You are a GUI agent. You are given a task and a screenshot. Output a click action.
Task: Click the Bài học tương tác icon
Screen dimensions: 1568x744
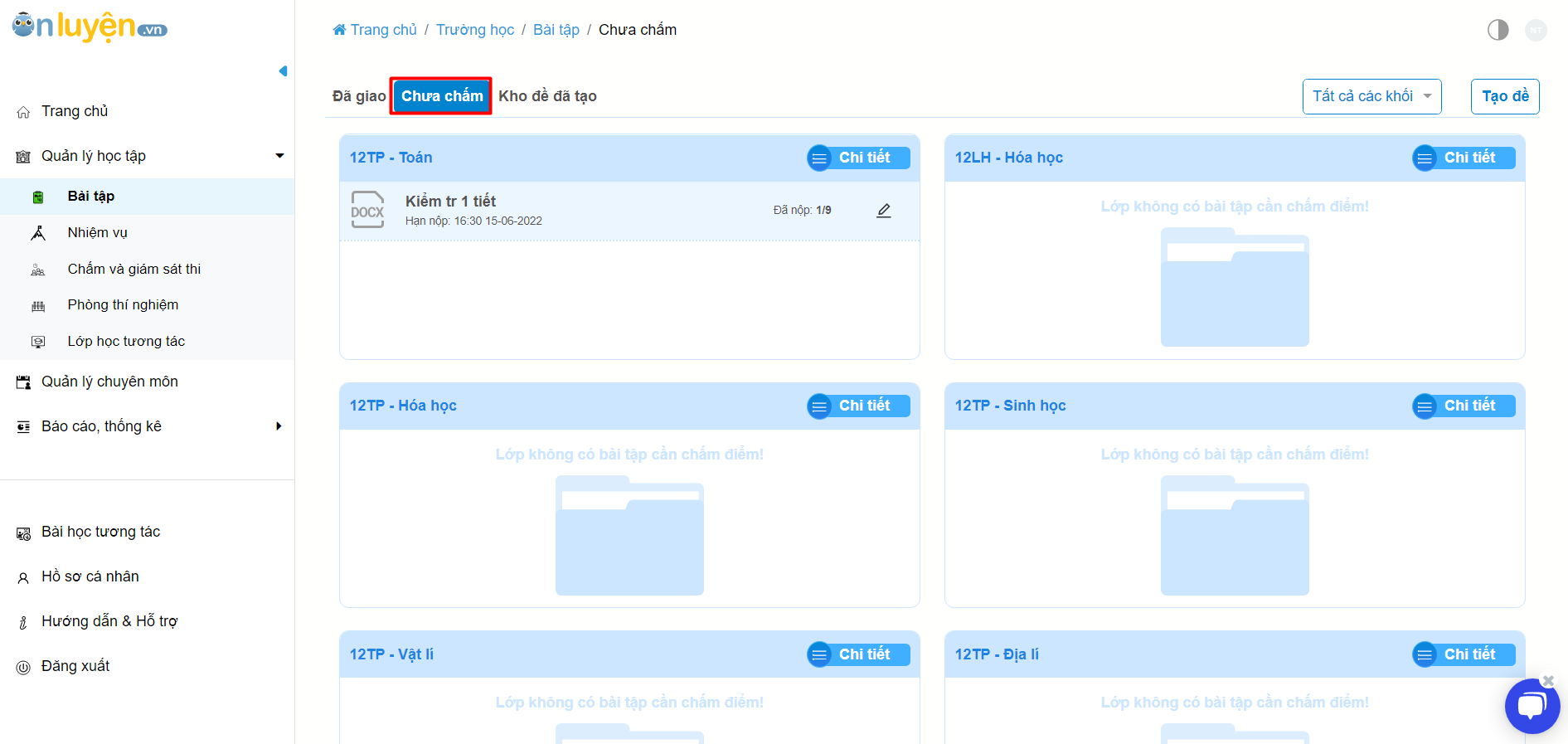click(23, 533)
